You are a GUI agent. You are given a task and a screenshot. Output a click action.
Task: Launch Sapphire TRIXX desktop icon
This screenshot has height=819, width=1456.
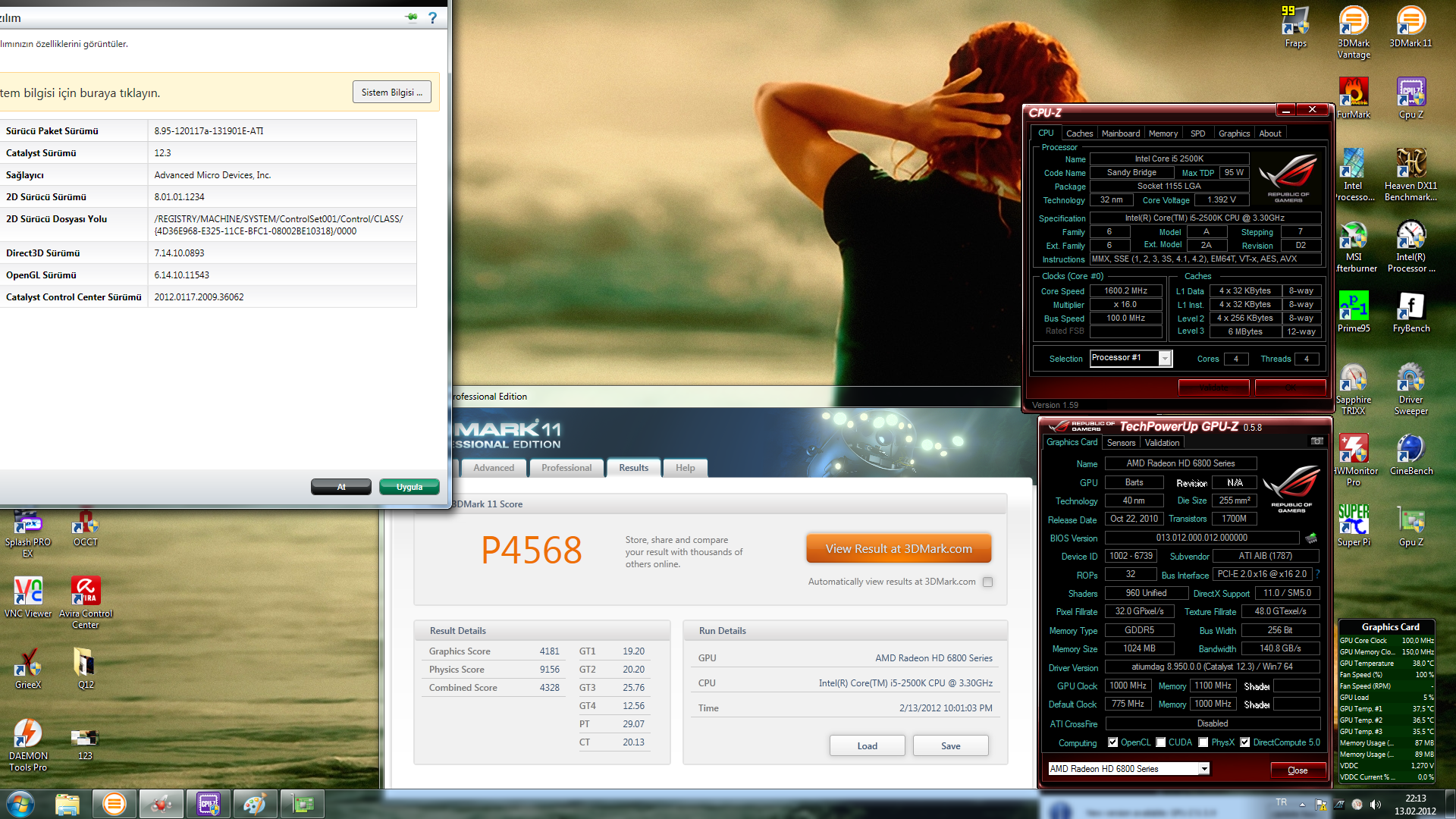pyautogui.click(x=1354, y=389)
